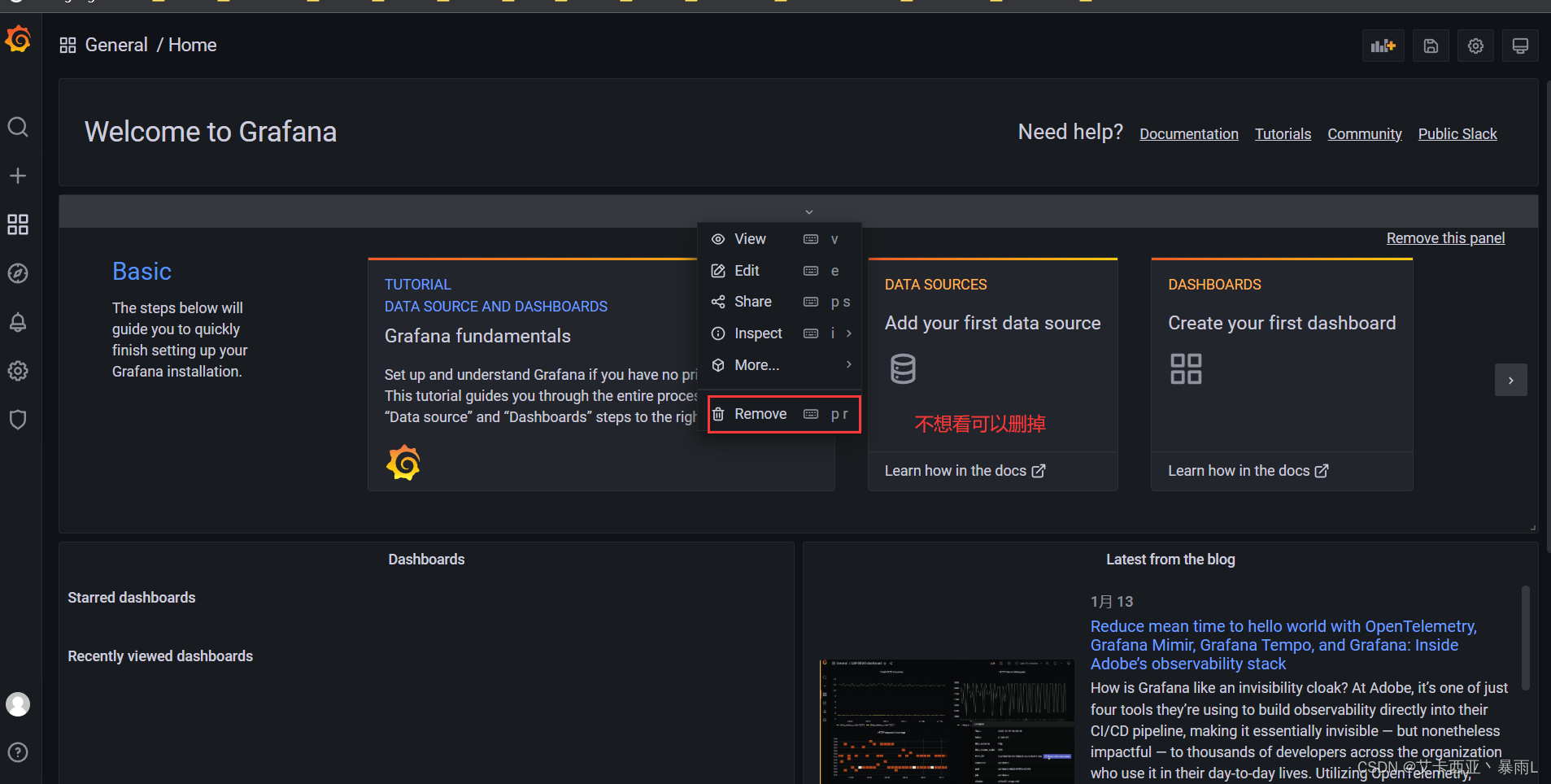Click the Save dashboard icon
This screenshot has height=784, width=1551.
1431,46
